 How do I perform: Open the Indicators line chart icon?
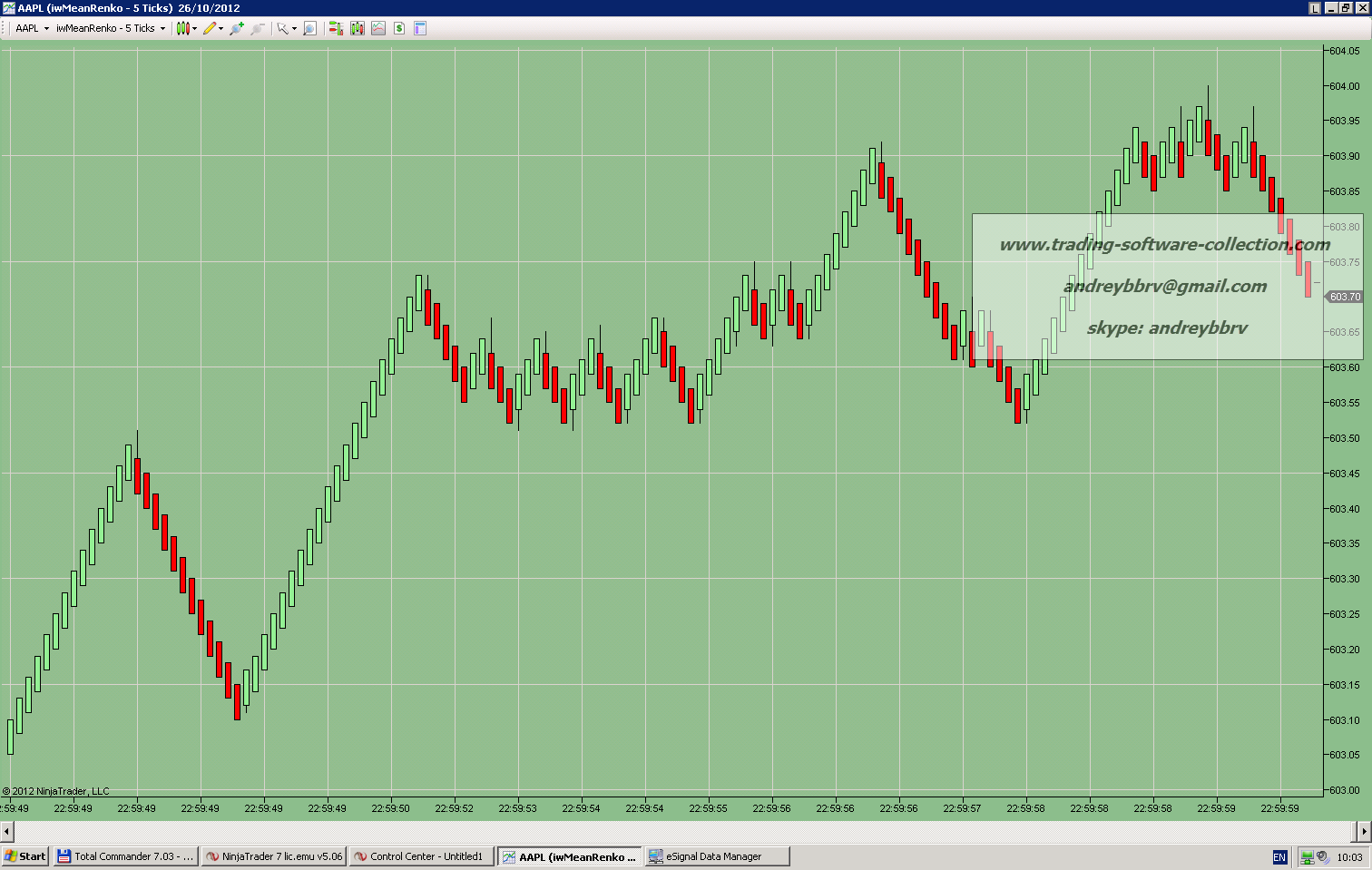click(378, 28)
